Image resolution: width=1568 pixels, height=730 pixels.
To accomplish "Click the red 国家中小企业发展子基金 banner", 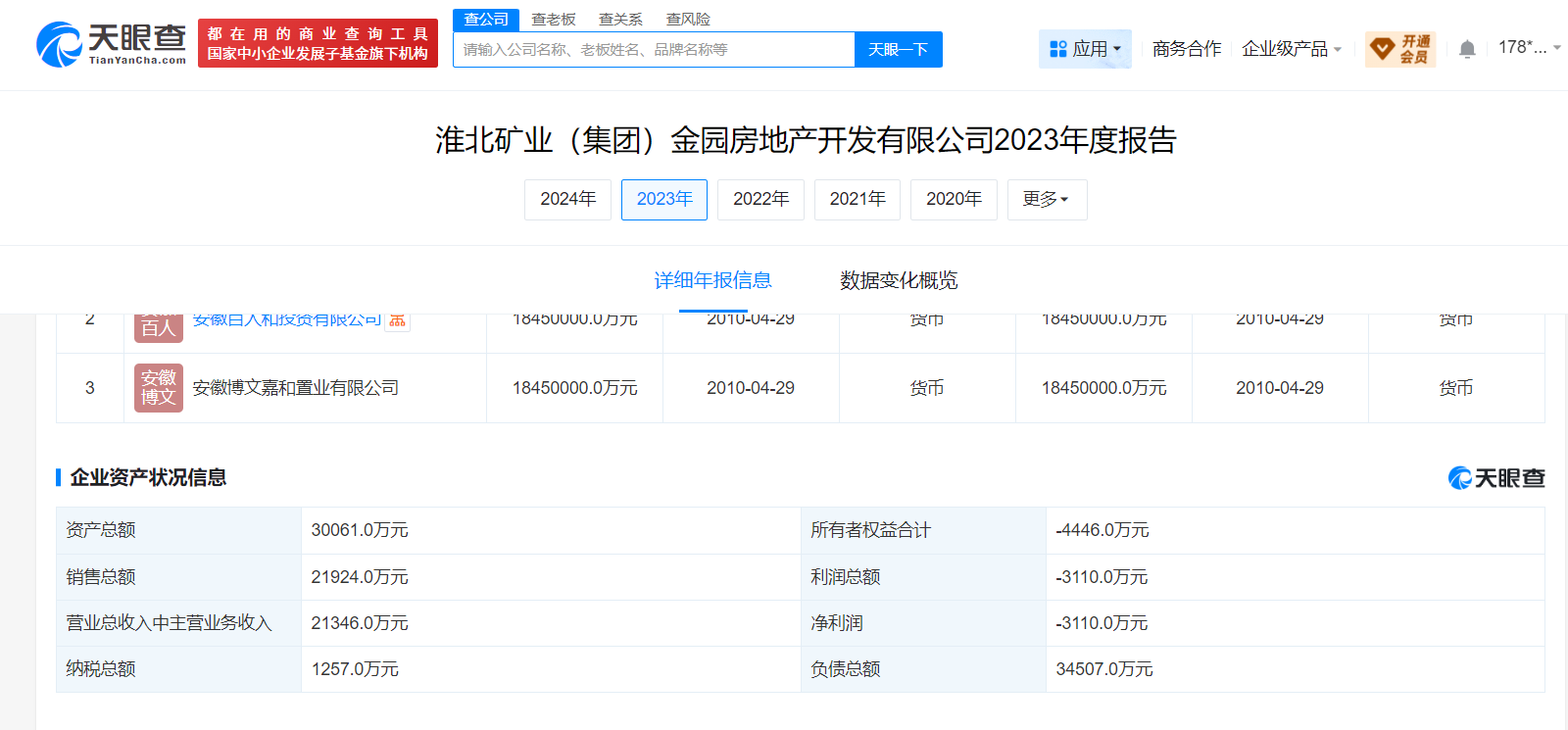I will (x=318, y=44).
